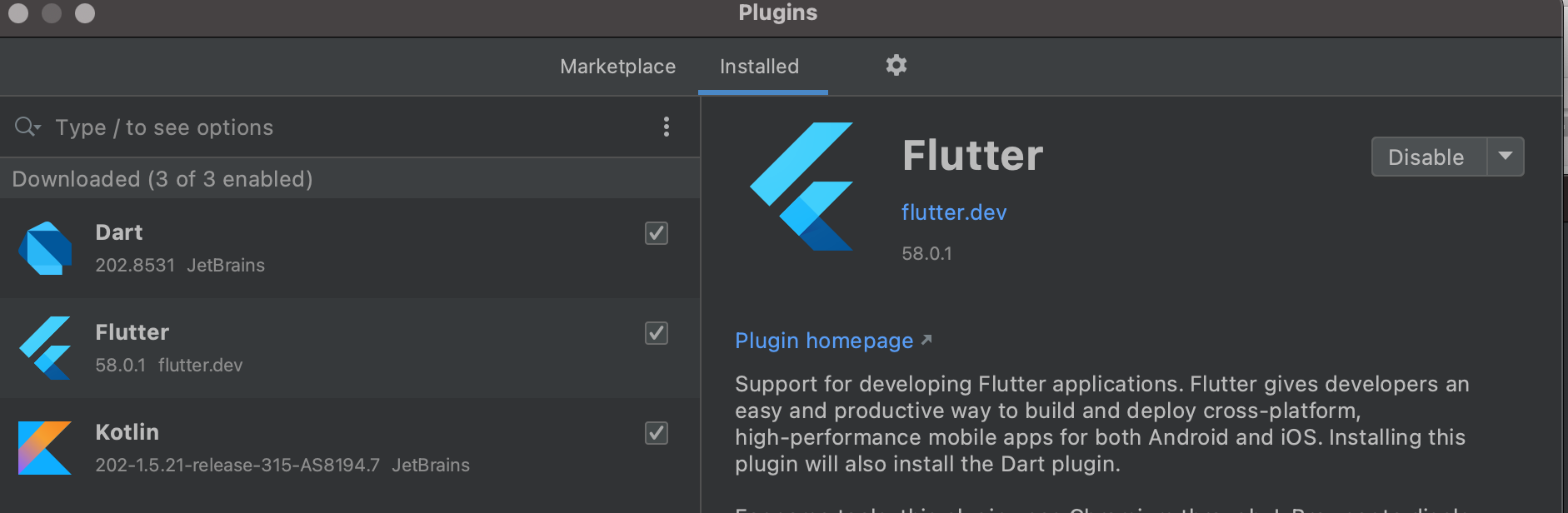1568x513 pixels.
Task: Open the three-dot options menu beside search
Action: click(666, 127)
